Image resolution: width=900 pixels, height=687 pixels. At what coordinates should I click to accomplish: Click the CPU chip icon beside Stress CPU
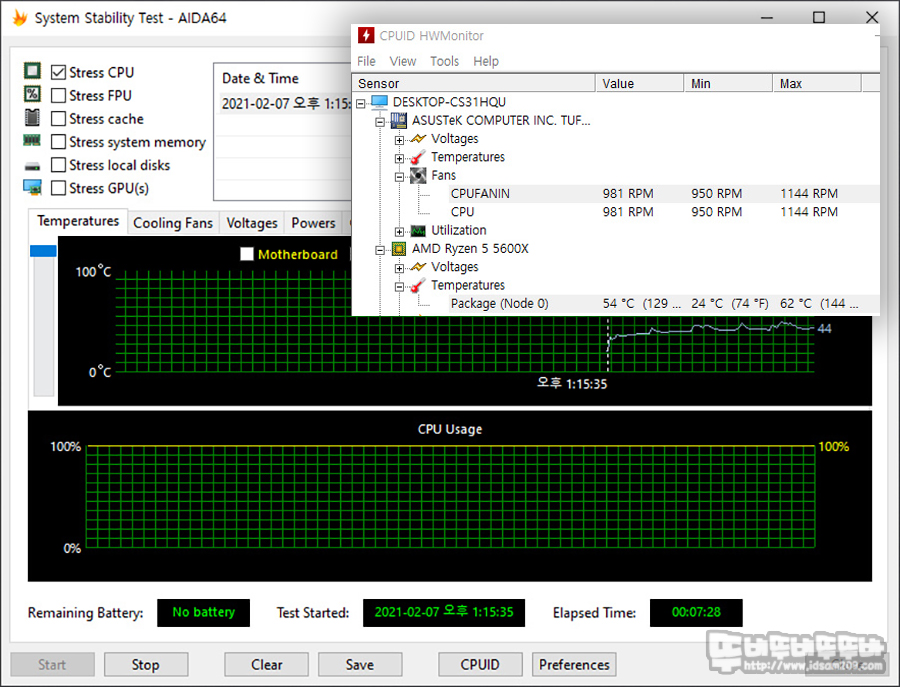click(x=32, y=71)
